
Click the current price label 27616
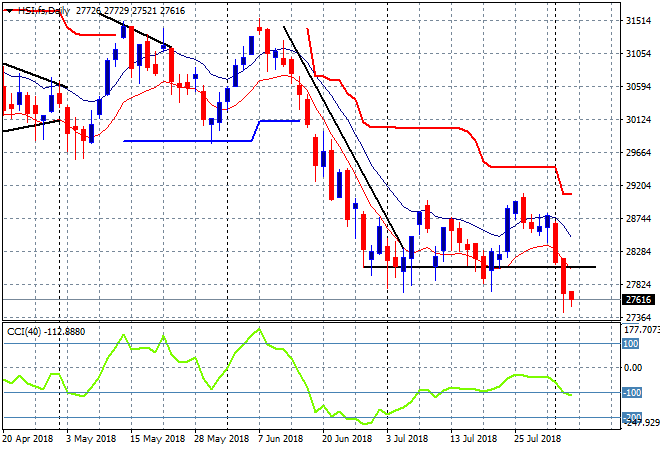pos(638,300)
